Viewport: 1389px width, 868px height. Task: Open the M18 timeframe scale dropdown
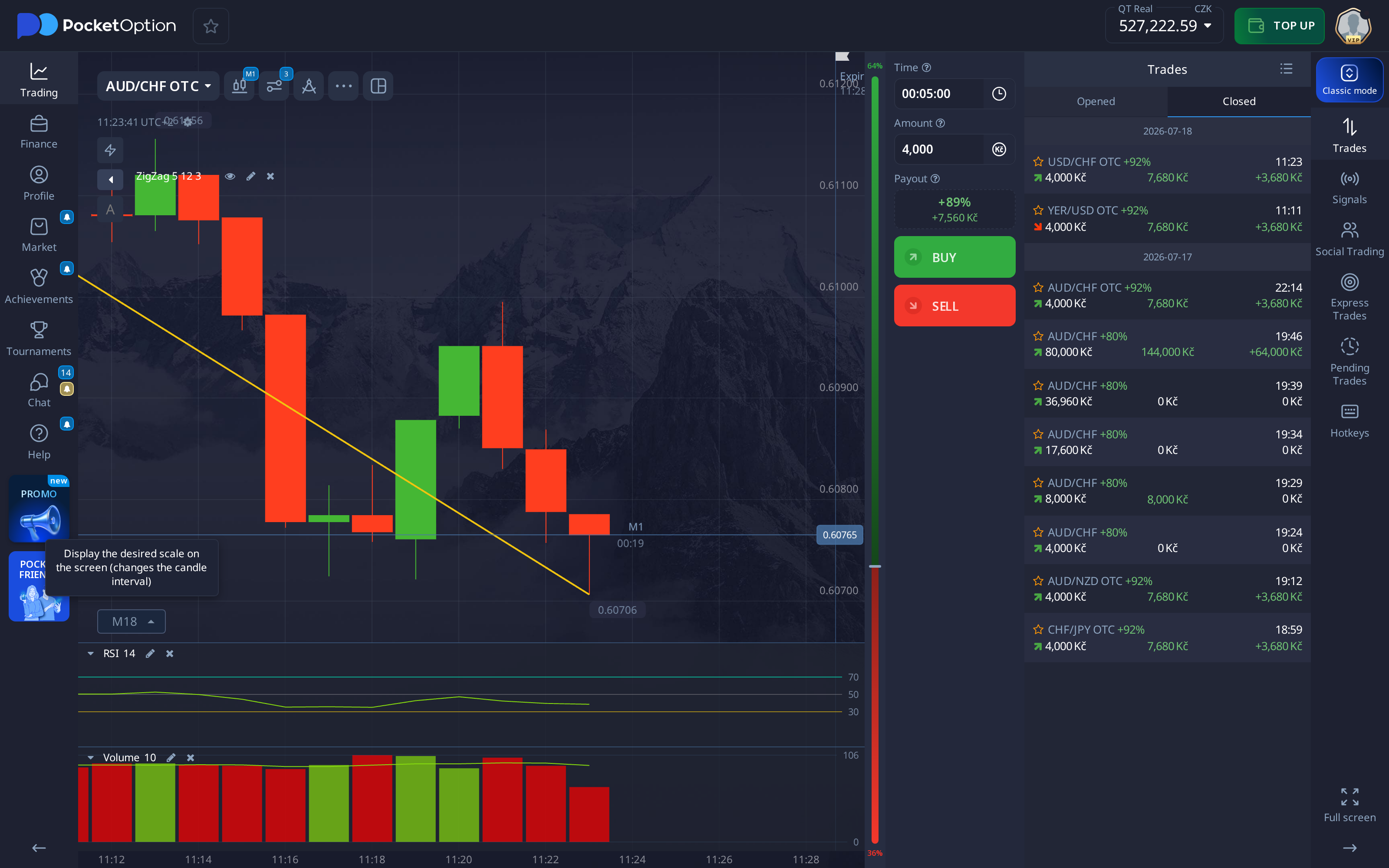(132, 622)
